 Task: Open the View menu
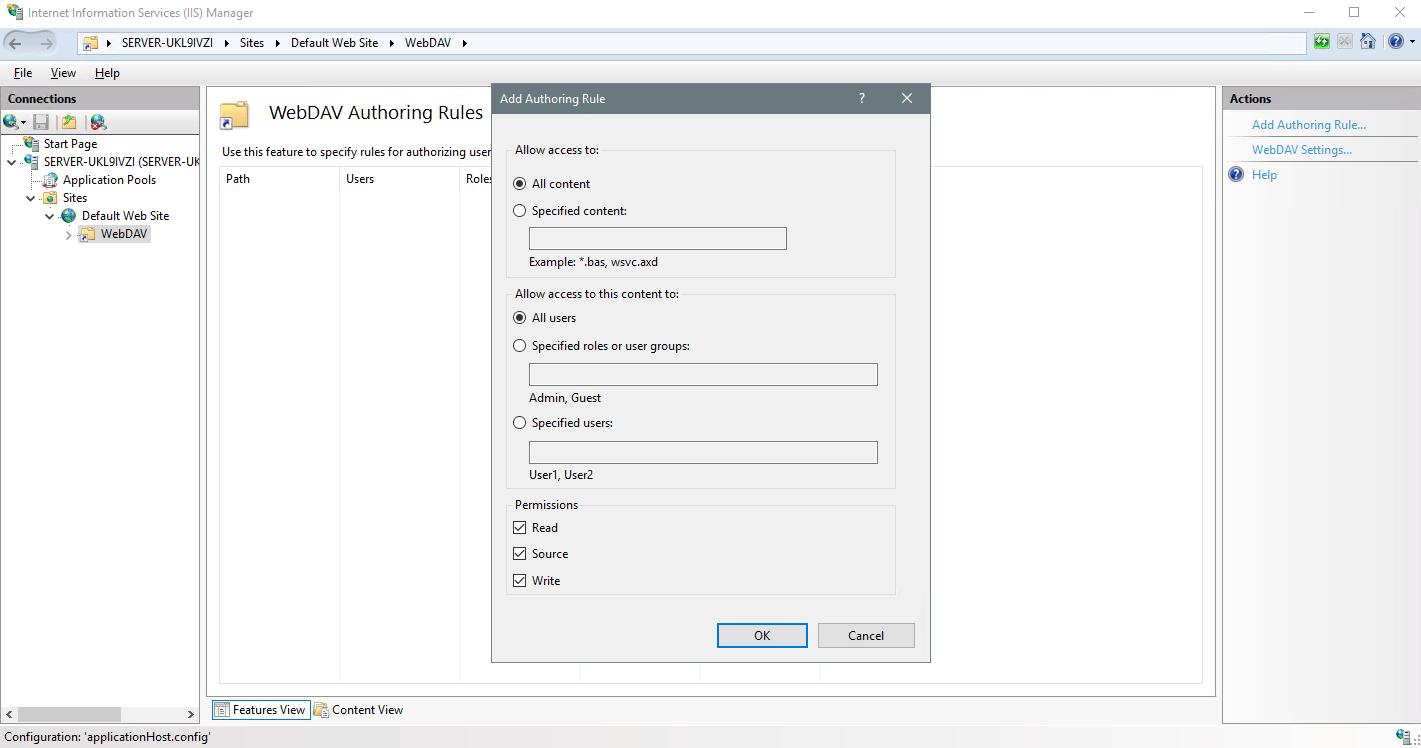point(63,73)
